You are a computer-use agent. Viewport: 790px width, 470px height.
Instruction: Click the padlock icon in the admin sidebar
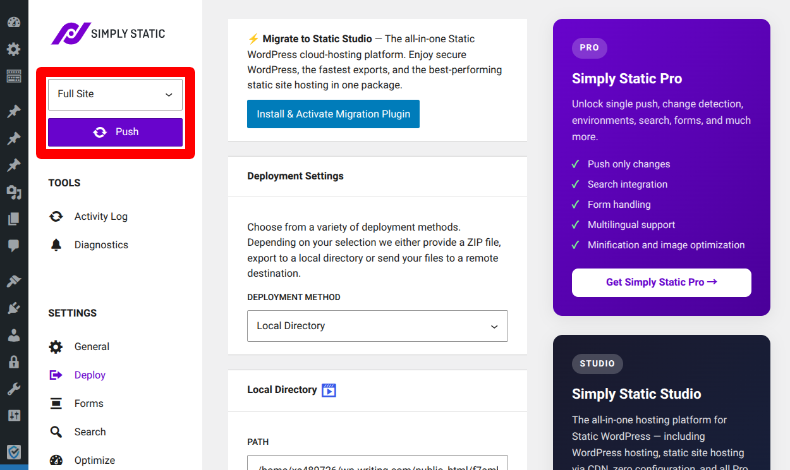pyautogui.click(x=14, y=362)
